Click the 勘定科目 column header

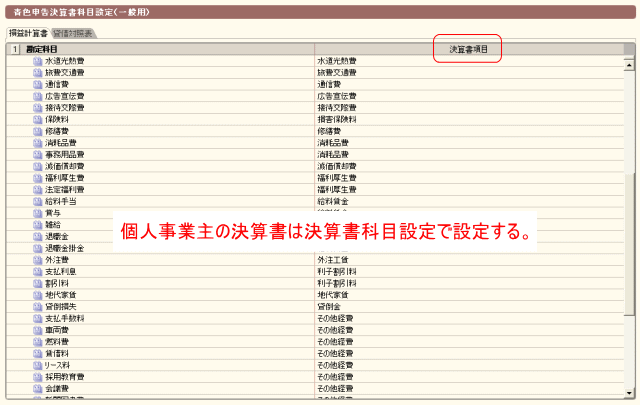pyautogui.click(x=42, y=49)
